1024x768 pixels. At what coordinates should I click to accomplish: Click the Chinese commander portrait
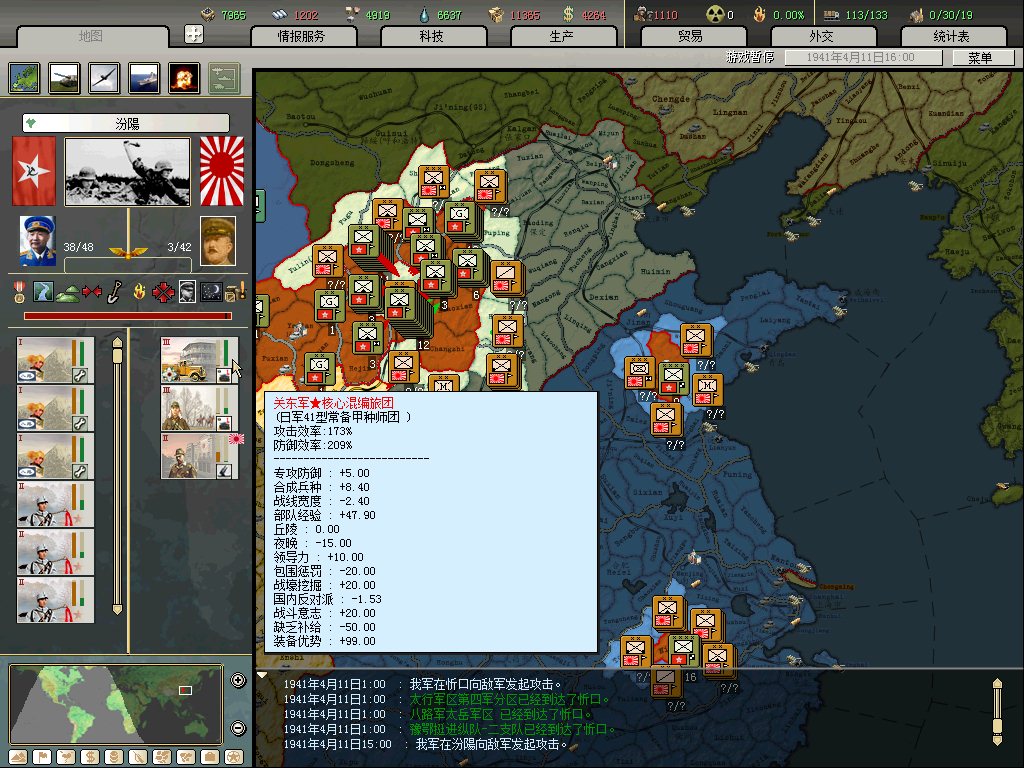point(37,241)
